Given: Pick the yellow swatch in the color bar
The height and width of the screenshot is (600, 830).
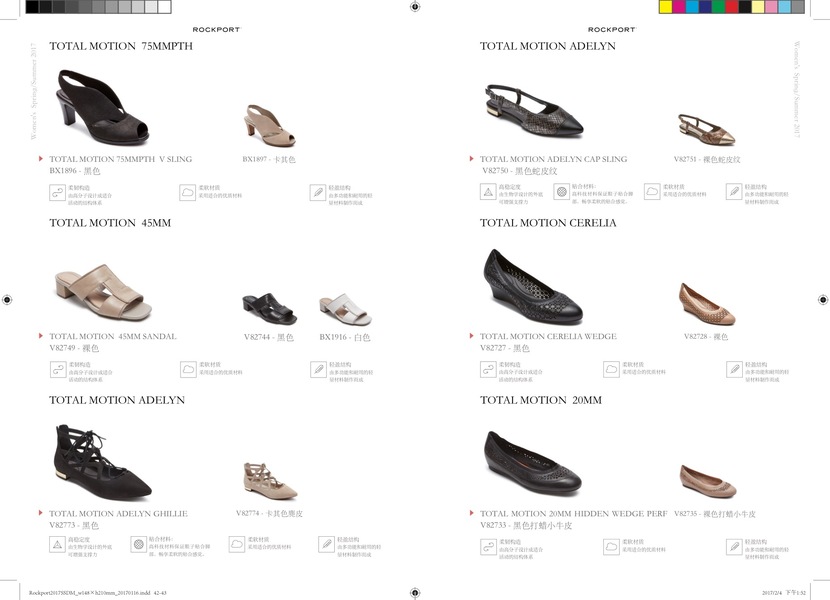Looking at the screenshot, I should (665, 7).
